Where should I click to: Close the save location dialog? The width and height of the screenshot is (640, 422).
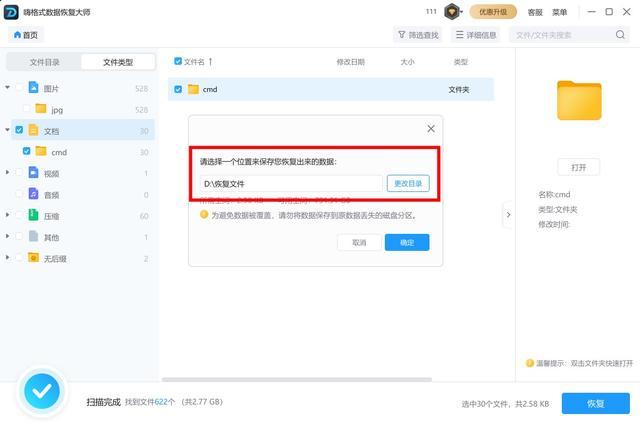coord(431,129)
